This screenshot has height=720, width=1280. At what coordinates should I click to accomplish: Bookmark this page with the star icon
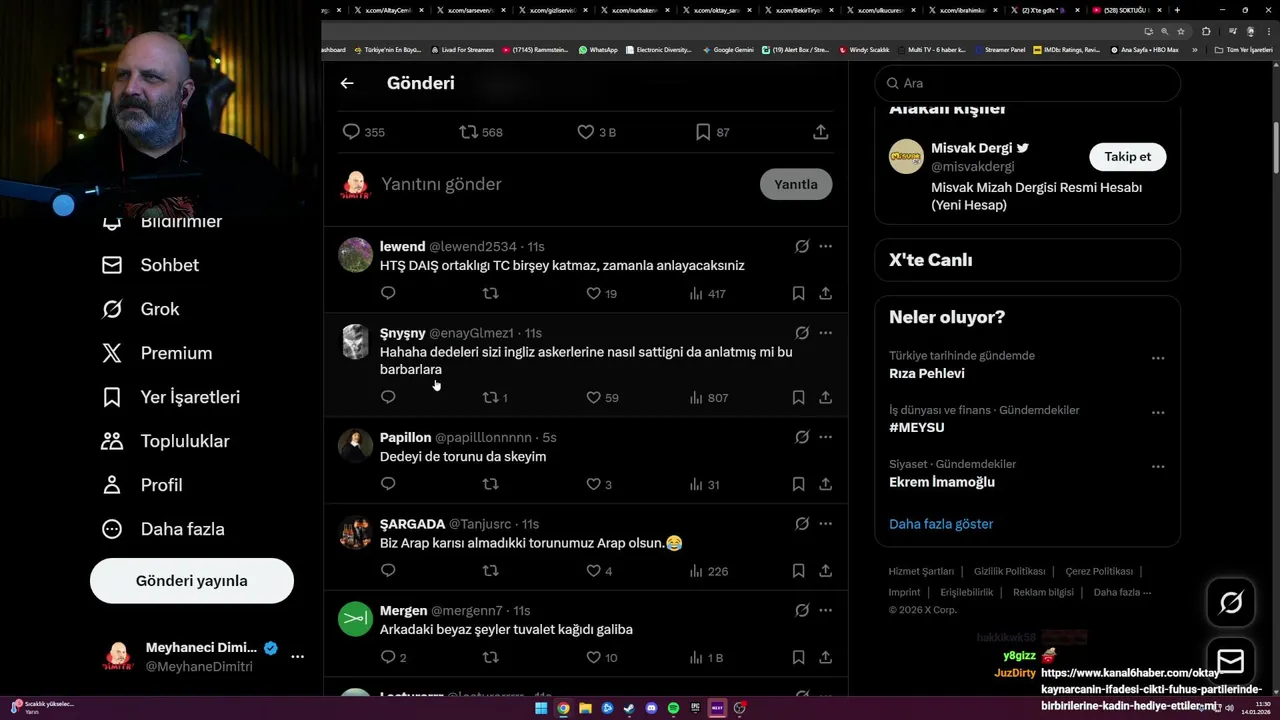point(1180,31)
